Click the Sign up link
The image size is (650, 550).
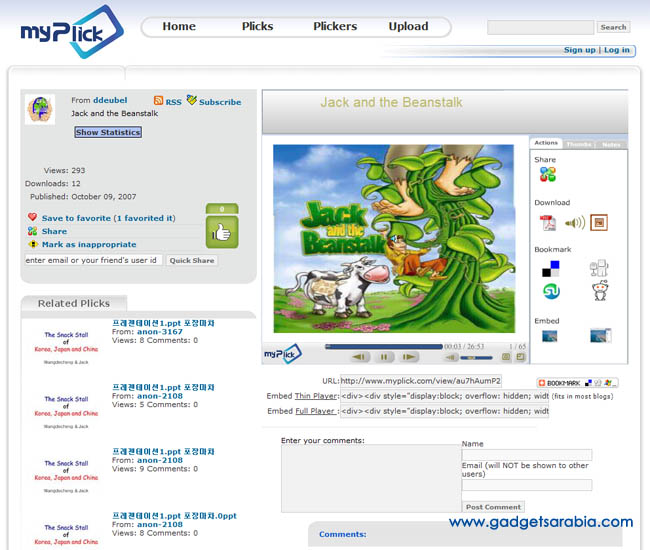(x=580, y=50)
